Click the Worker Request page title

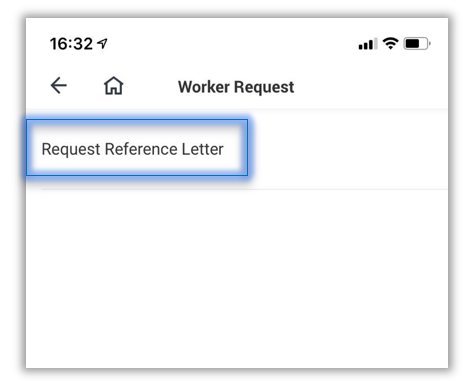(236, 87)
